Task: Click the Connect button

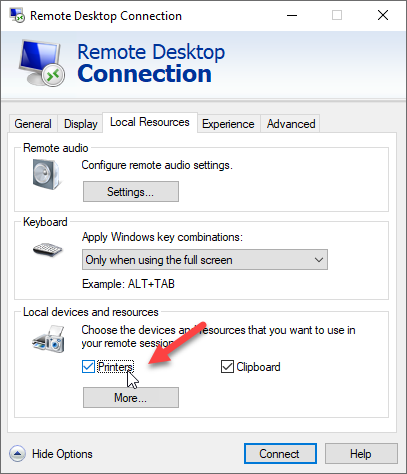Action: [x=280, y=454]
